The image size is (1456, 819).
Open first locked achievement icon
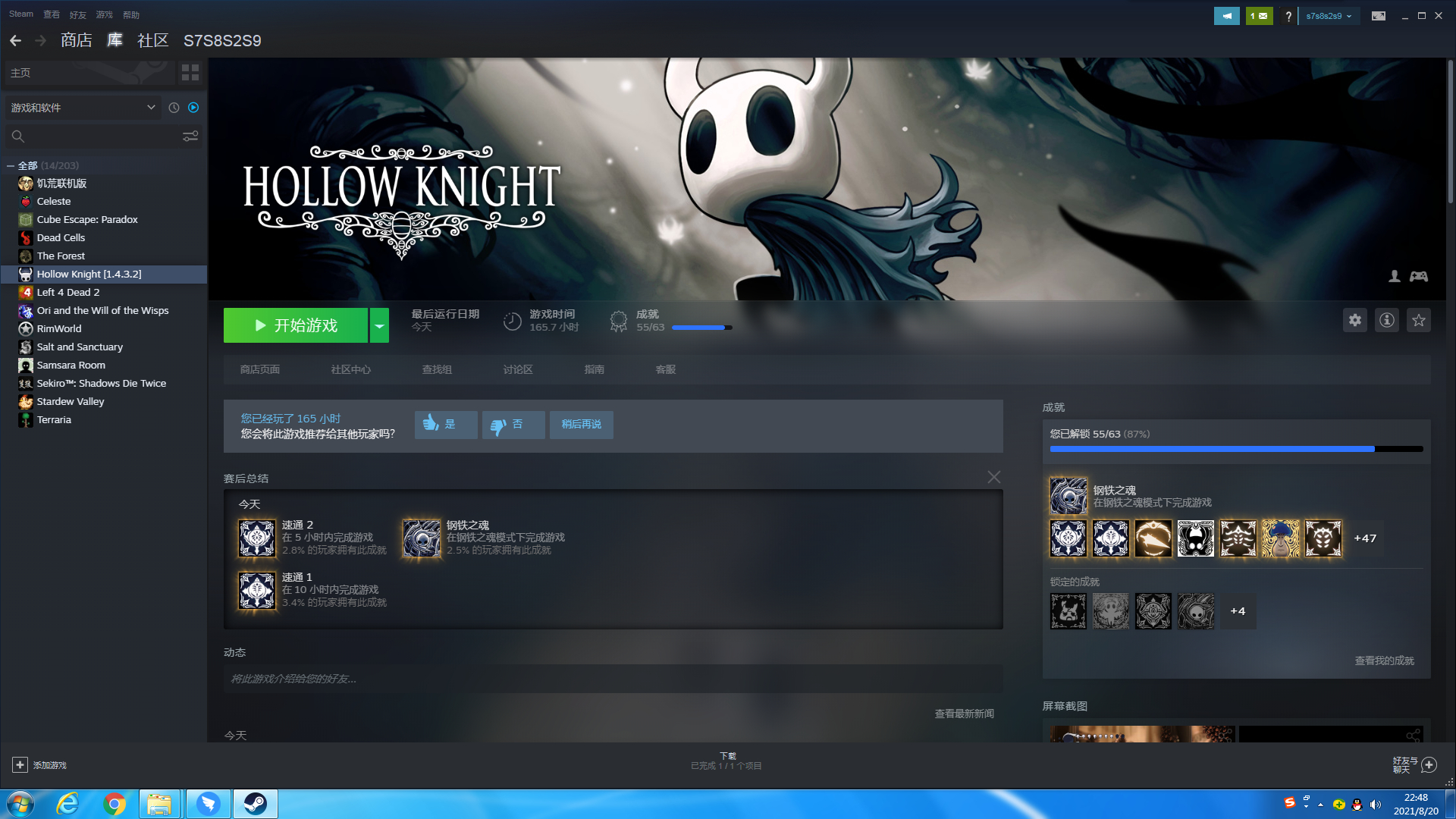tap(1068, 611)
